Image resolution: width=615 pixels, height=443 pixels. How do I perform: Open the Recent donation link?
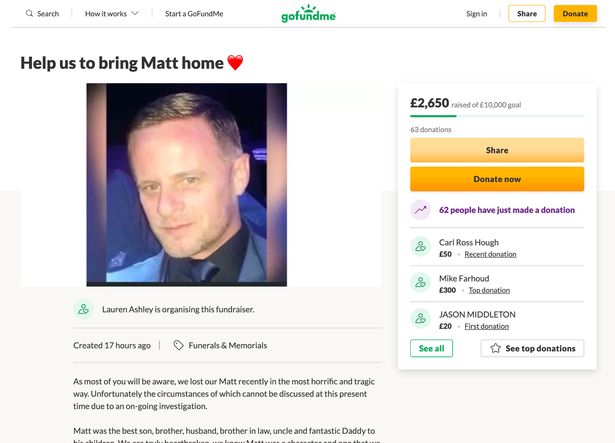(x=490, y=254)
